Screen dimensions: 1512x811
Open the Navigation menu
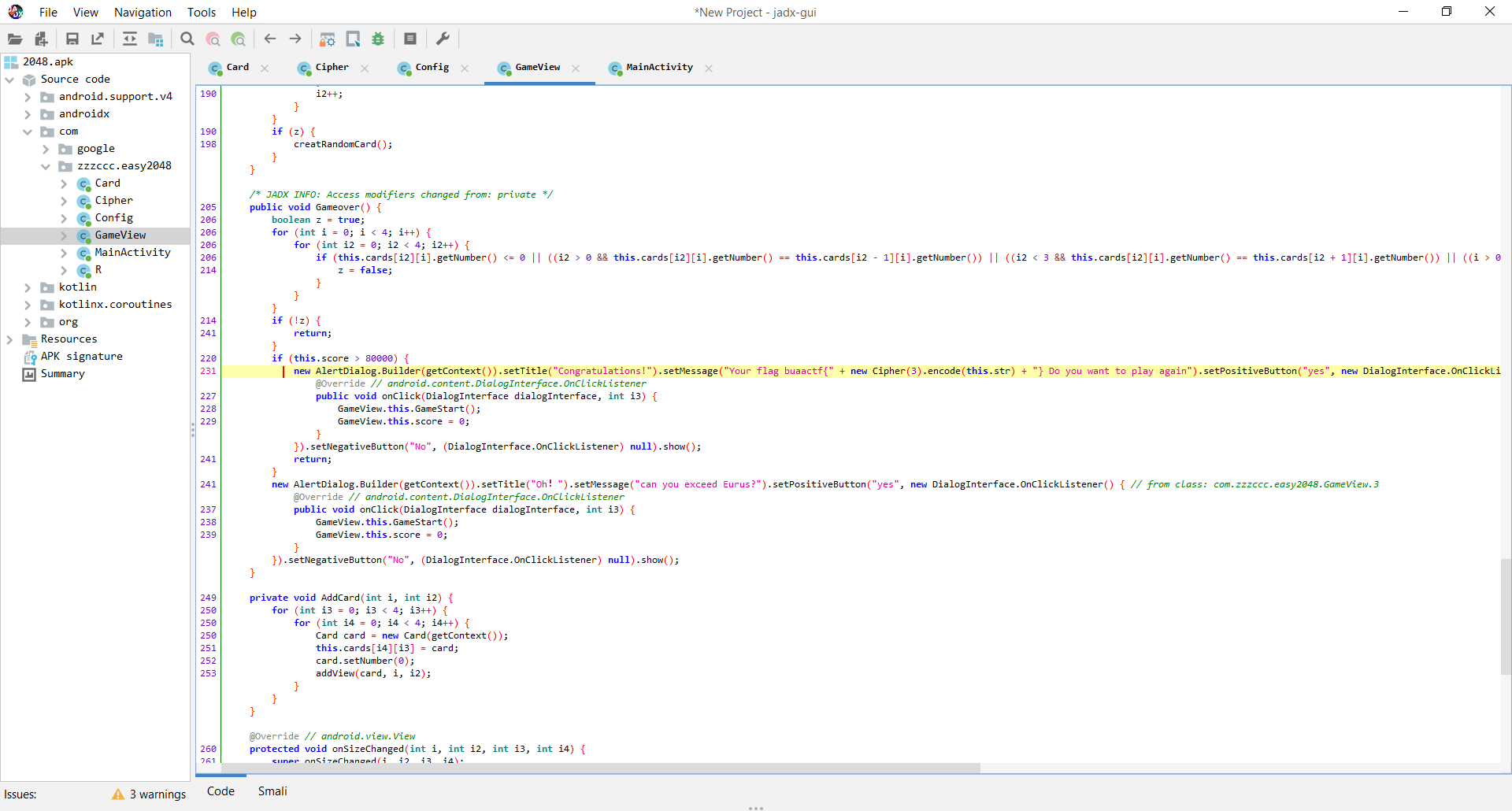143,13
